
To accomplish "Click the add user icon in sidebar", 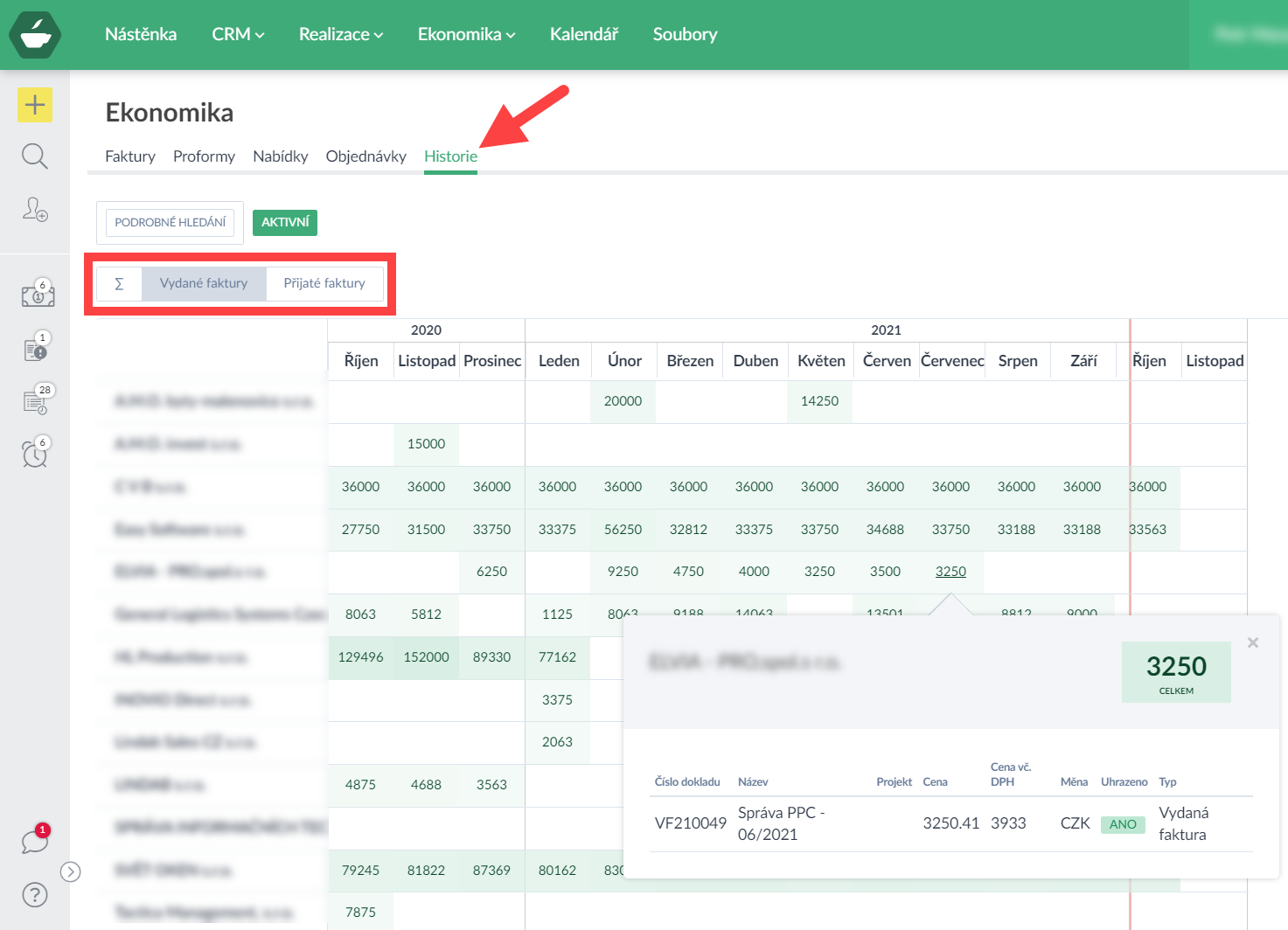I will pyautogui.click(x=35, y=209).
